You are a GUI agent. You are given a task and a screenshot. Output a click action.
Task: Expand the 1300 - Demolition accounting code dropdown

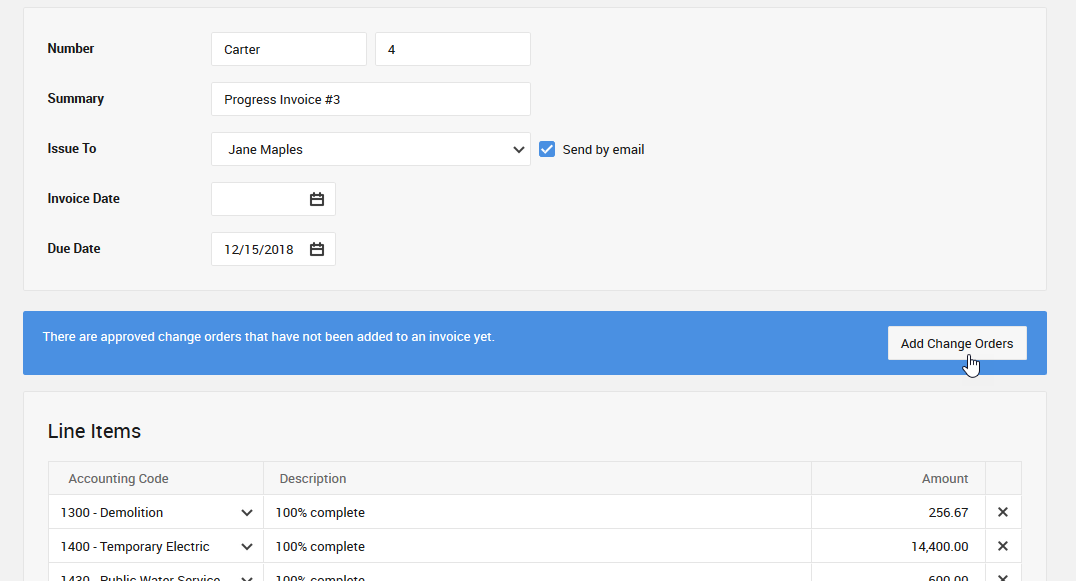pos(246,513)
